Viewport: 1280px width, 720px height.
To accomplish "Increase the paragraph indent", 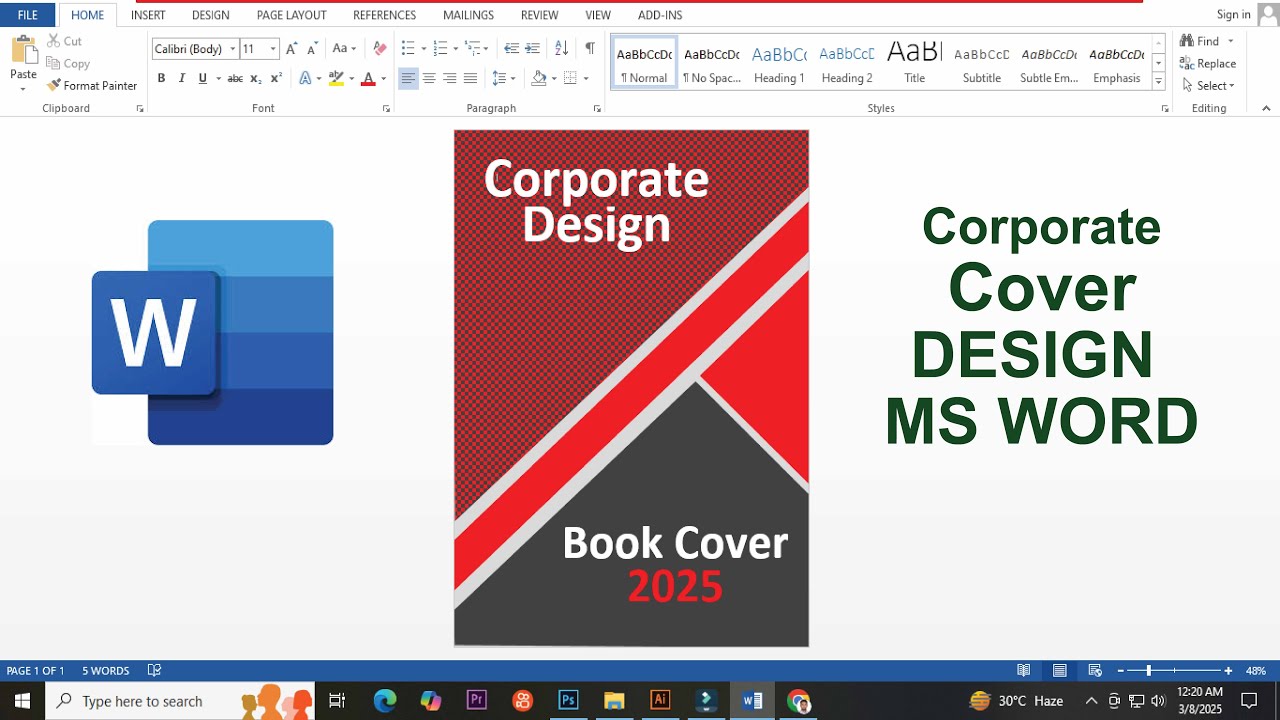I will pyautogui.click(x=533, y=48).
